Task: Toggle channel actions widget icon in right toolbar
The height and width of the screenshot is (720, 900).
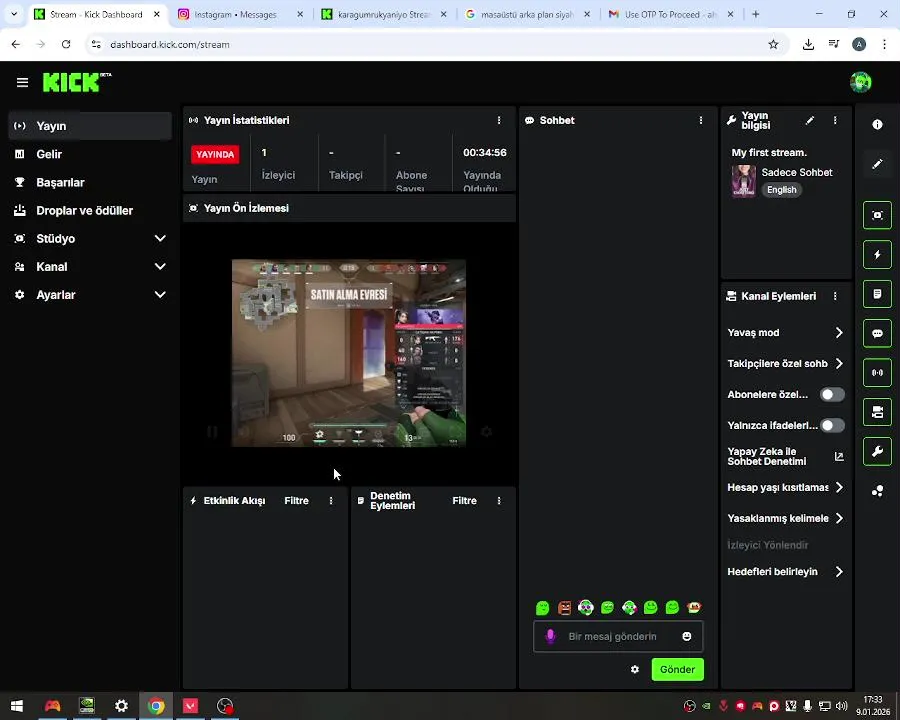Action: (x=877, y=412)
